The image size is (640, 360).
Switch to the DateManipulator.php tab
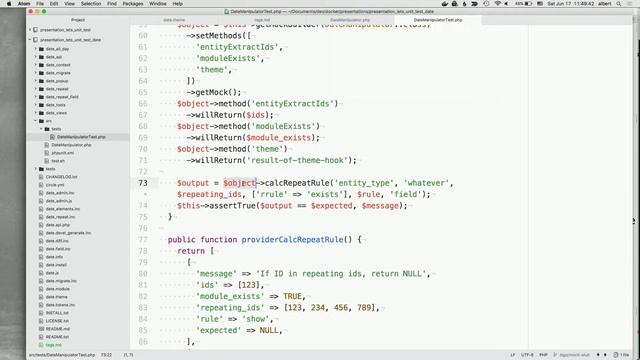pyautogui.click(x=350, y=20)
